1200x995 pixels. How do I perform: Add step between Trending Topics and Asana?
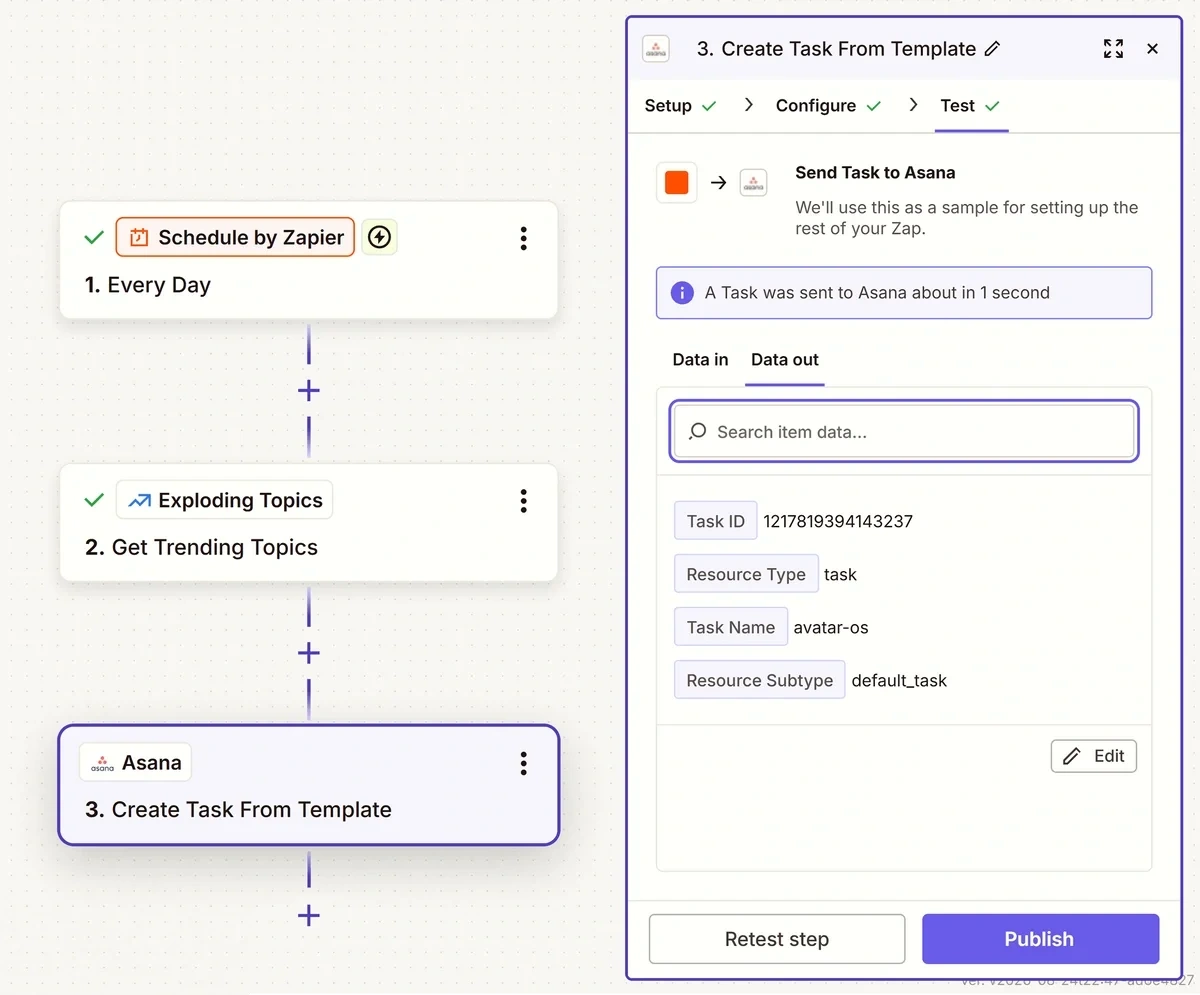(309, 654)
